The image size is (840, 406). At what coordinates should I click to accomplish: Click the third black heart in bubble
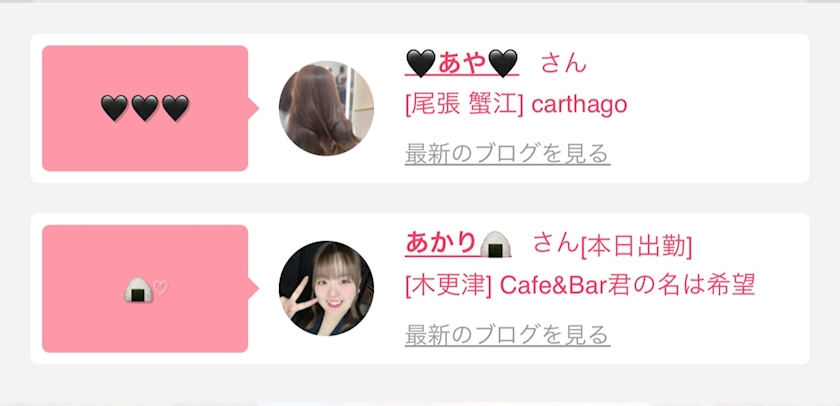pos(175,108)
